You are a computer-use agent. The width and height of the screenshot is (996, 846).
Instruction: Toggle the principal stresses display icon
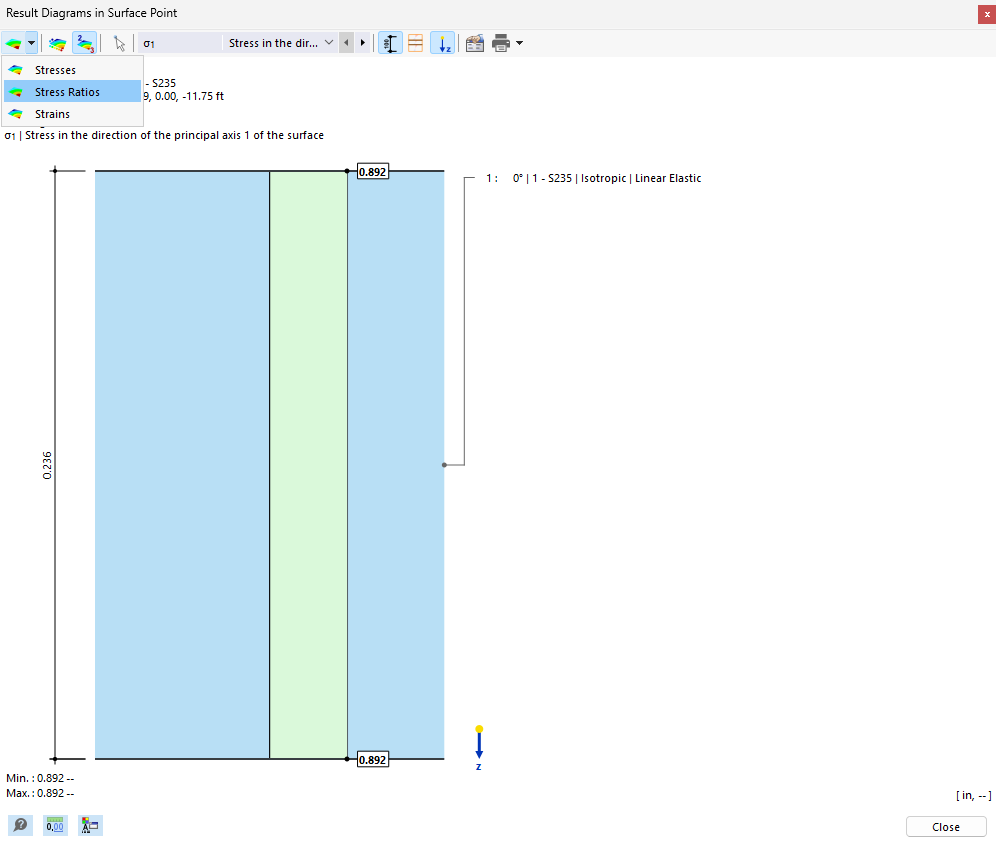[85, 43]
